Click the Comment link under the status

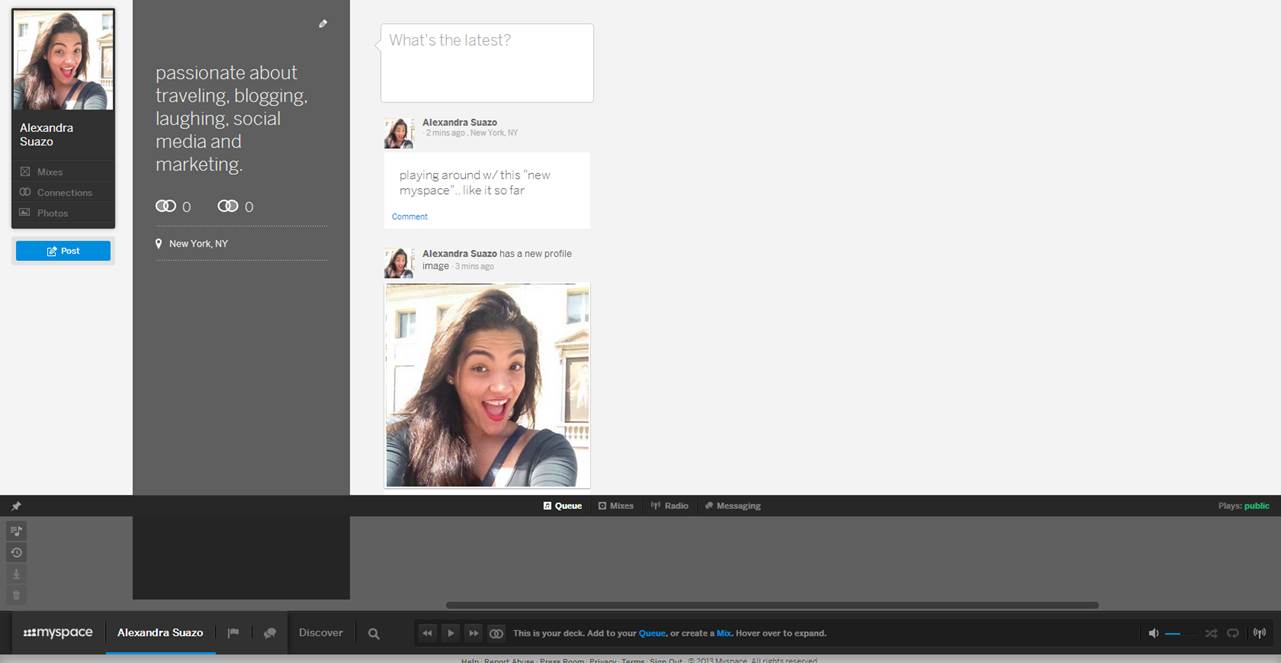[x=409, y=217]
